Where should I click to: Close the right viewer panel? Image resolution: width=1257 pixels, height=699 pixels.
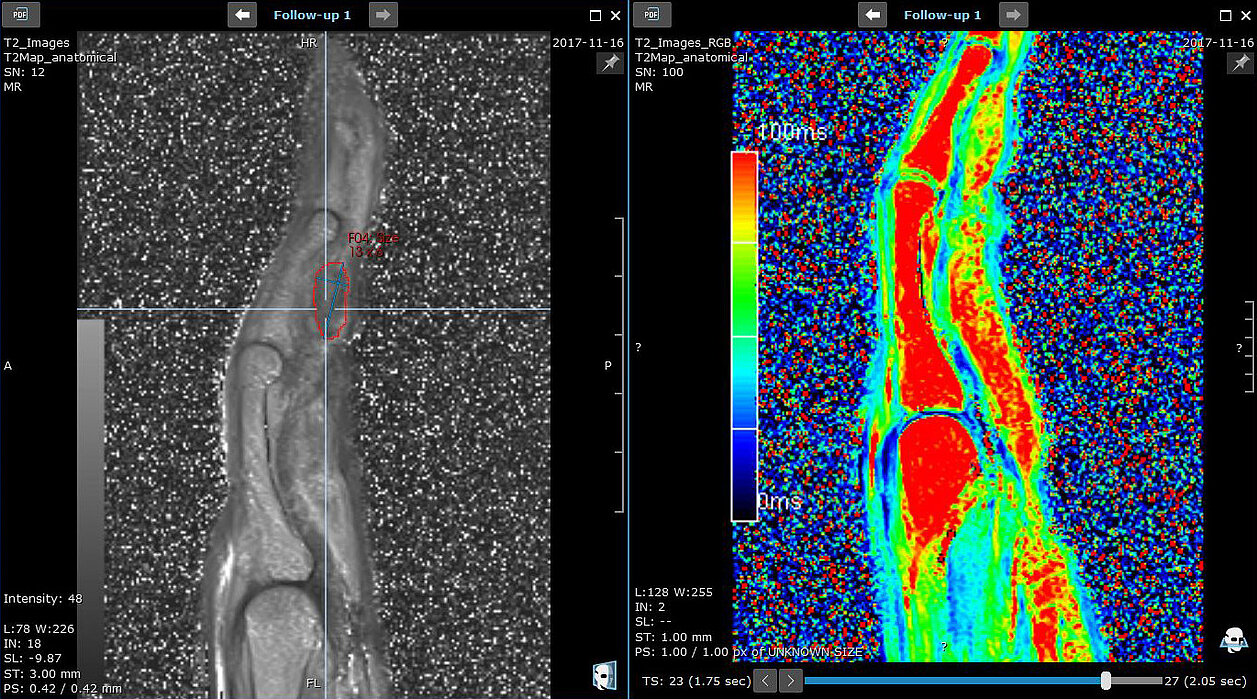click(x=1242, y=15)
